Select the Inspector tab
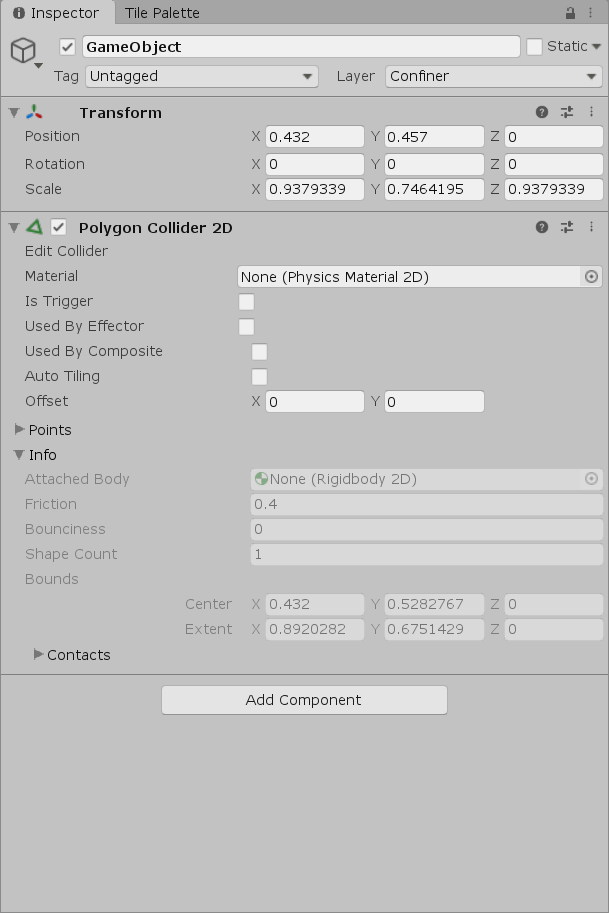Screen dimensions: 609x913 [x=56, y=13]
